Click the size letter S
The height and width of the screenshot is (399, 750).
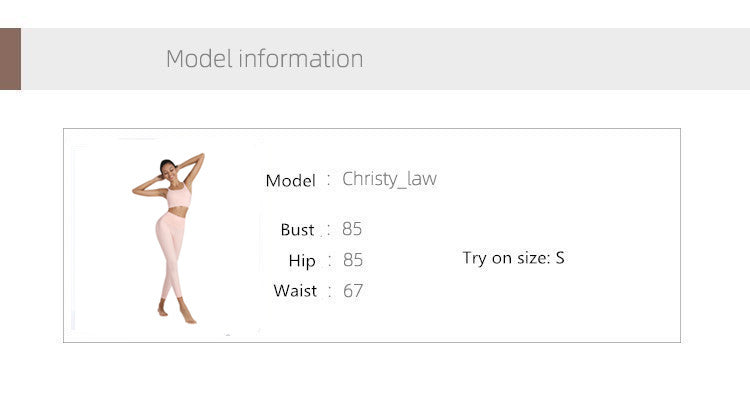point(560,258)
